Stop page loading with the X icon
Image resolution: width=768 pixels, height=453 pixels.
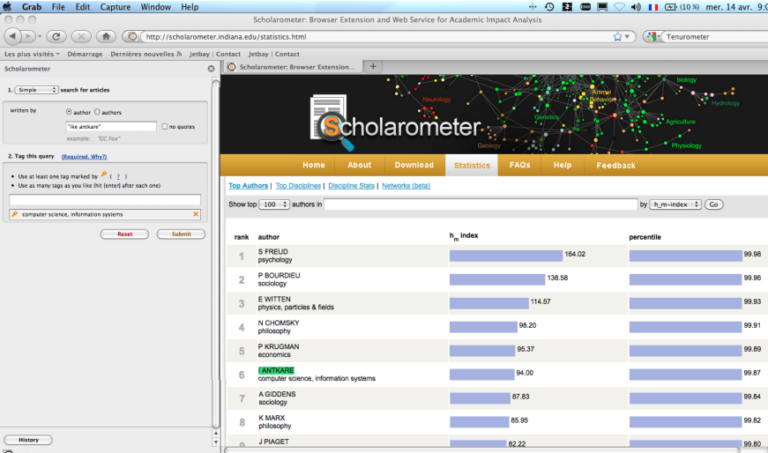(81, 36)
